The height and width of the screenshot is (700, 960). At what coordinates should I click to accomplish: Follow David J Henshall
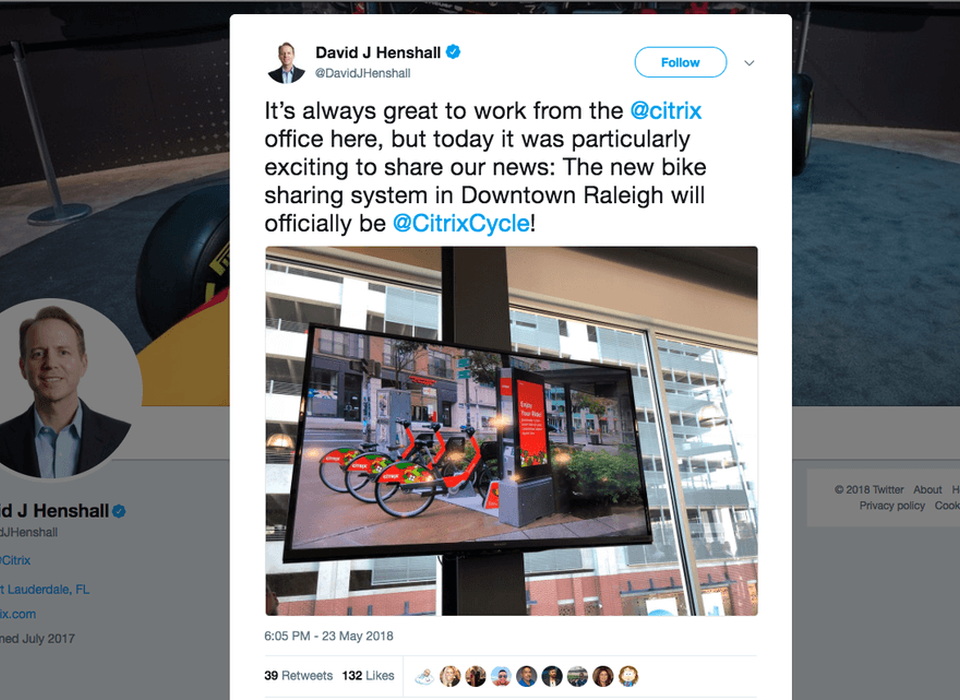tap(680, 62)
